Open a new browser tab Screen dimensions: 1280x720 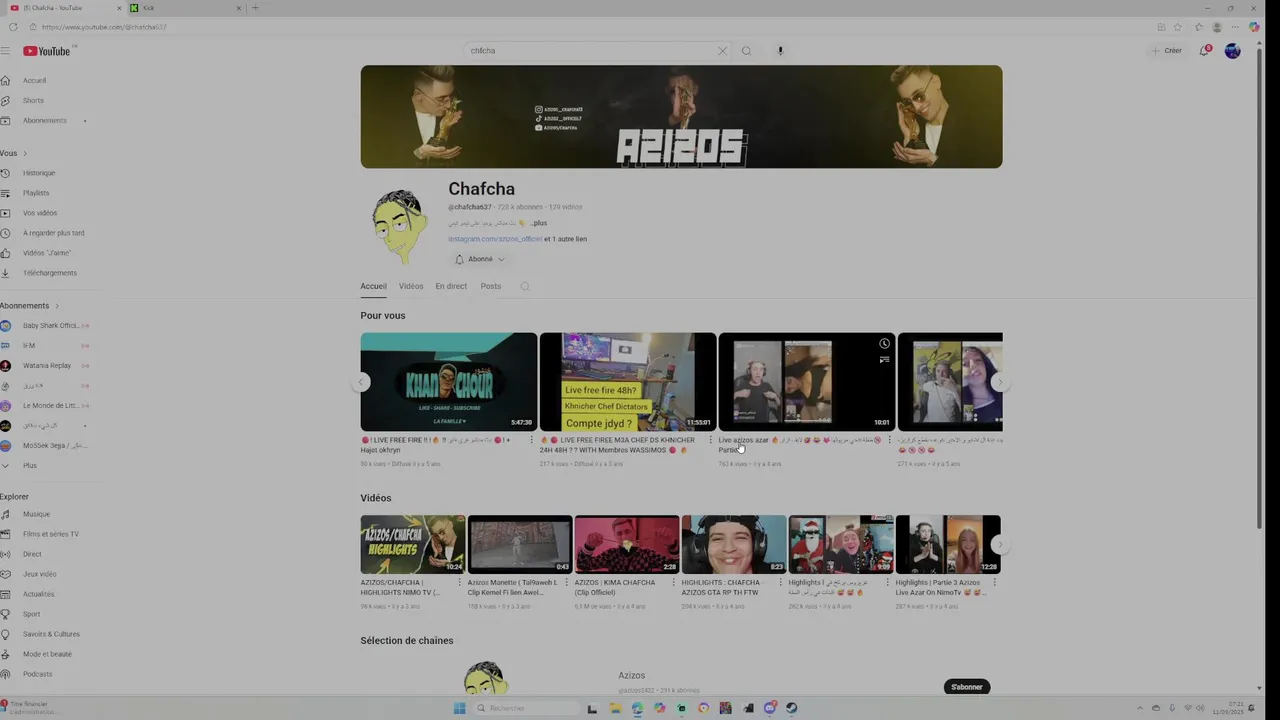(x=255, y=8)
